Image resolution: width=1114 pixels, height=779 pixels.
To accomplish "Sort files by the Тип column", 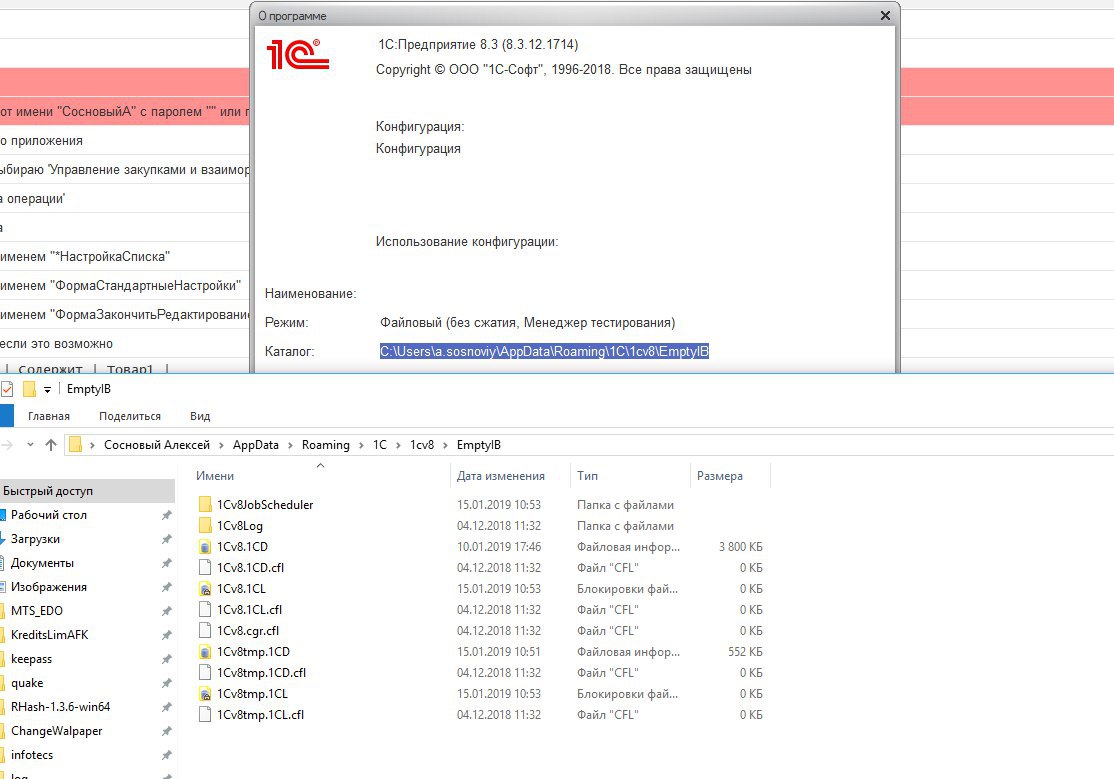I will [x=630, y=476].
